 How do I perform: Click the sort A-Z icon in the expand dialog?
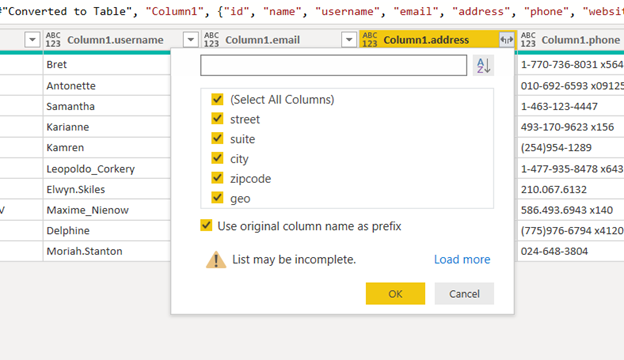point(483,65)
